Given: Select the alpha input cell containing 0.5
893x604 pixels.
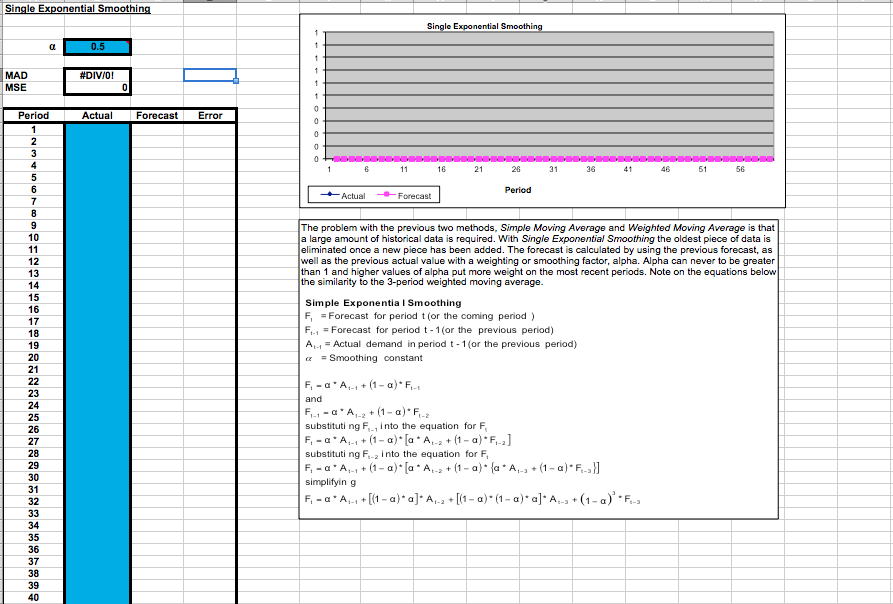Looking at the screenshot, I should coord(97,46).
